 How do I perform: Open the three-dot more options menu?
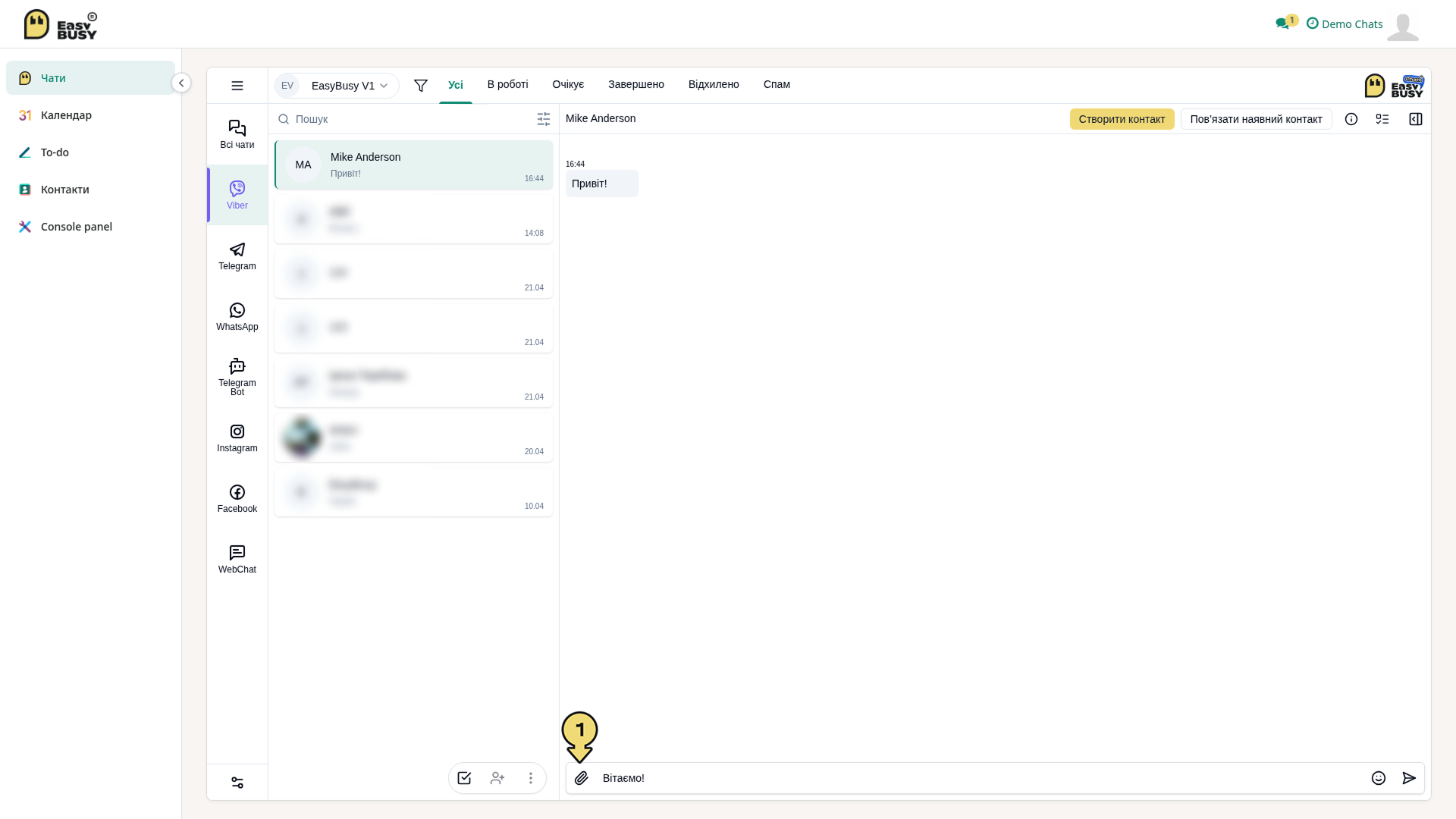(531, 778)
